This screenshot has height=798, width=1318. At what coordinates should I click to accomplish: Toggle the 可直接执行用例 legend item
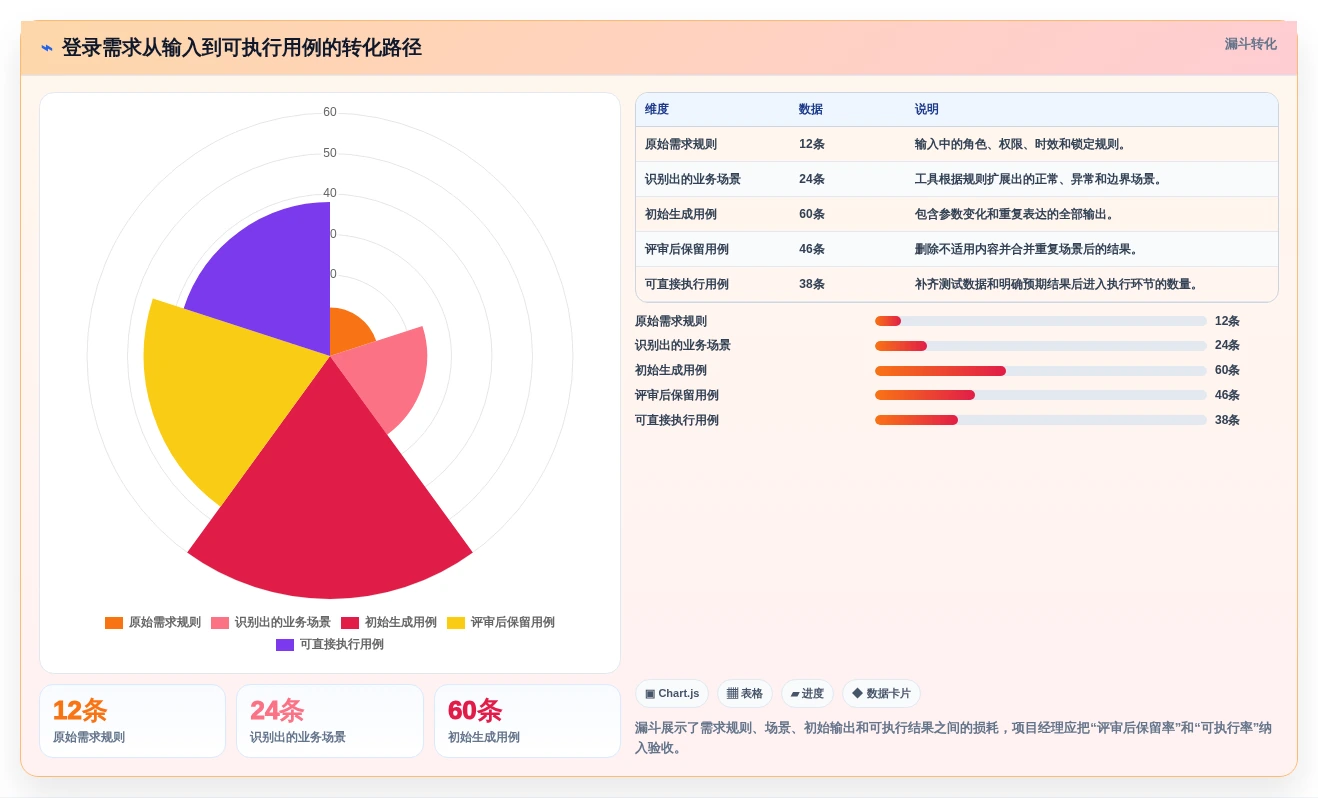(330, 644)
